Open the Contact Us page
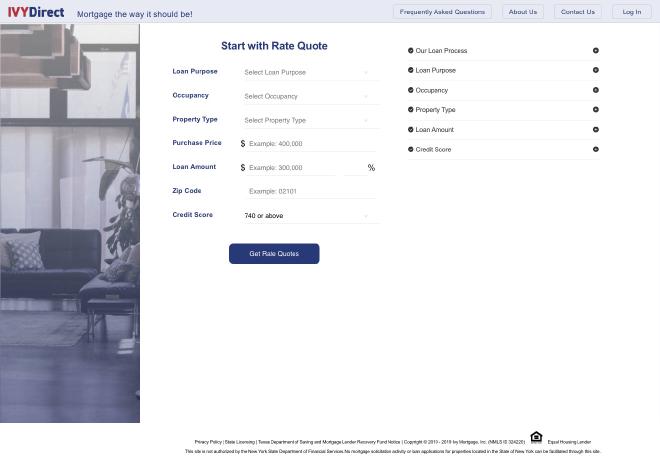 tap(577, 12)
